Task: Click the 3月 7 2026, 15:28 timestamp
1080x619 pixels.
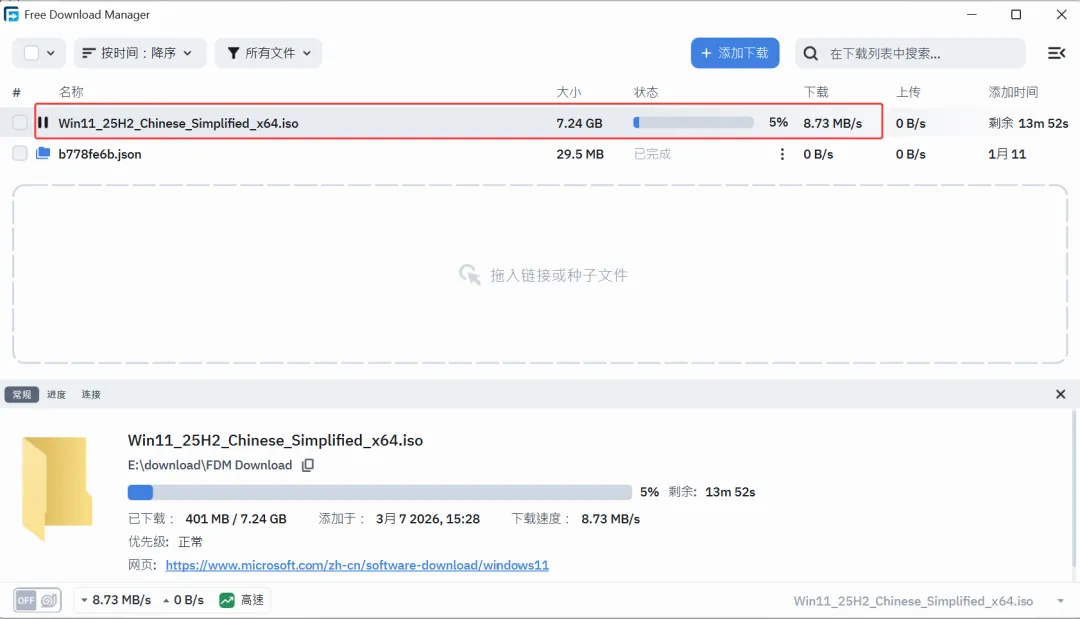Action: click(x=428, y=518)
